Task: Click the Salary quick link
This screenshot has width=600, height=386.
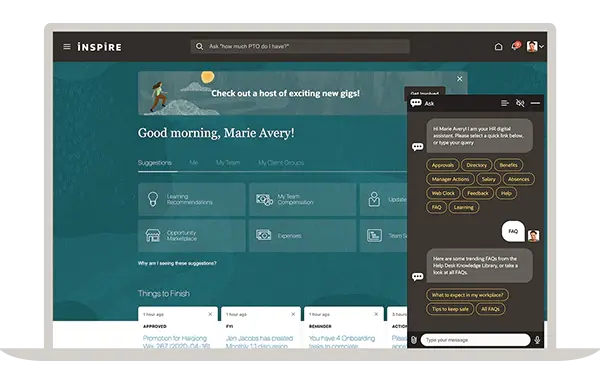Action: click(489, 179)
